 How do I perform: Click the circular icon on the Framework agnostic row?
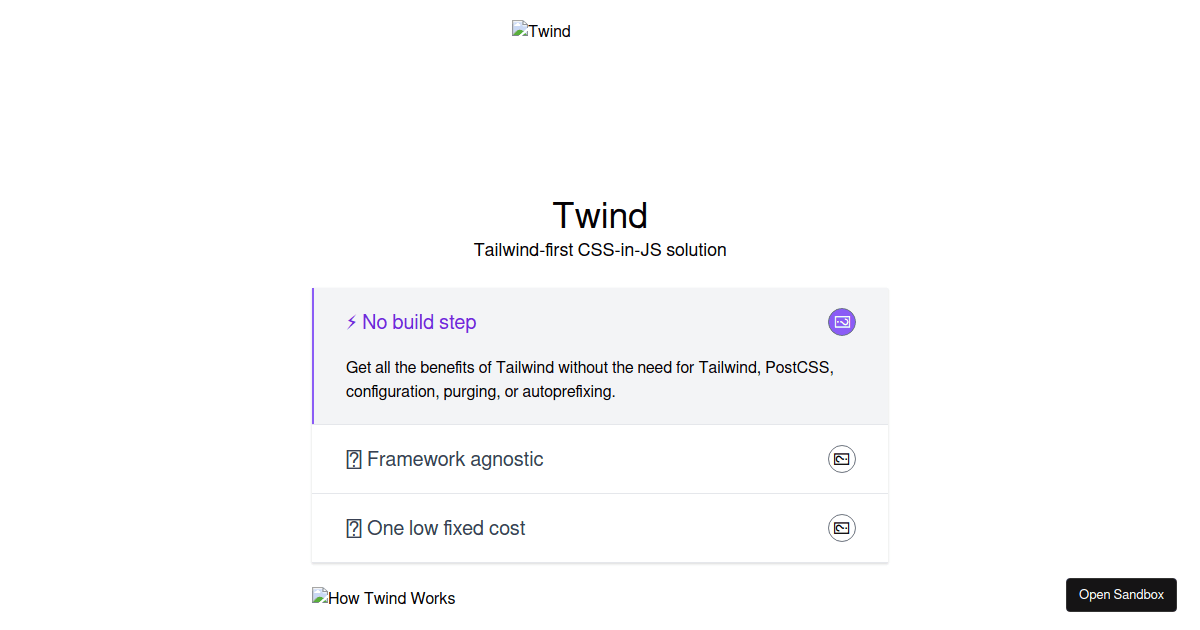[841, 459]
